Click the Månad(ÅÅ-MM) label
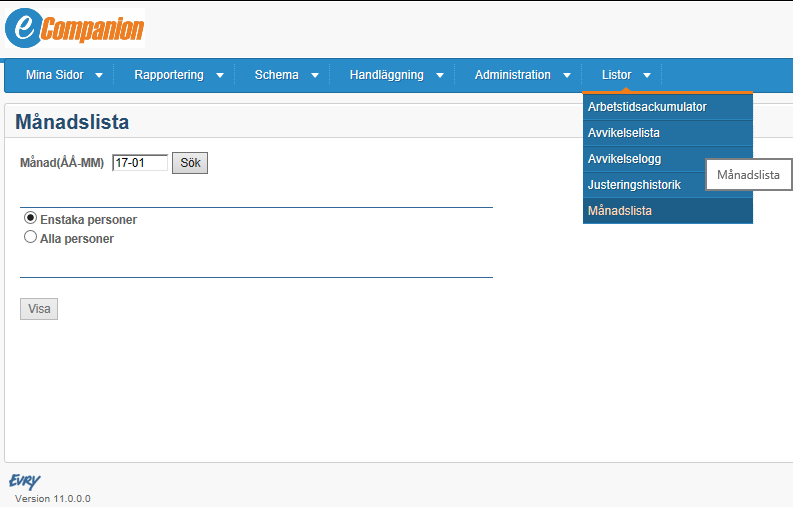 pyautogui.click(x=62, y=163)
